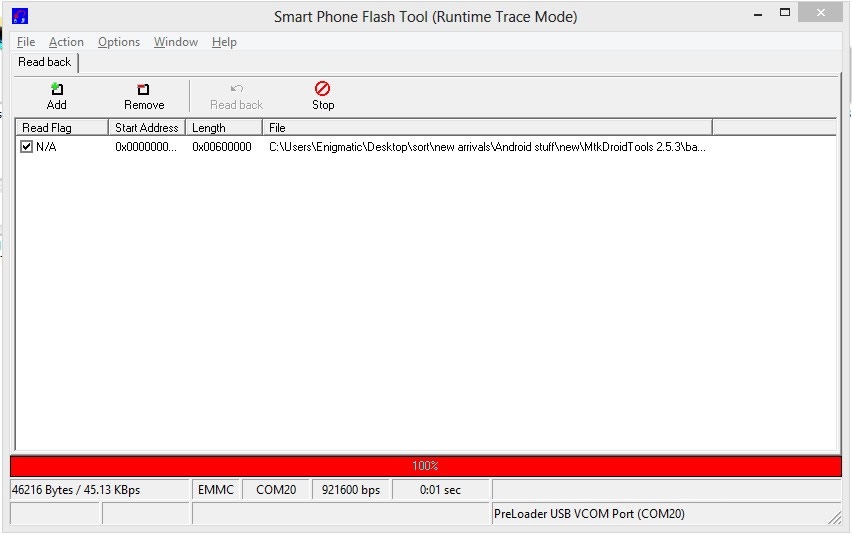This screenshot has width=852, height=534.
Task: Click the EMMC status field
Action: point(216,489)
